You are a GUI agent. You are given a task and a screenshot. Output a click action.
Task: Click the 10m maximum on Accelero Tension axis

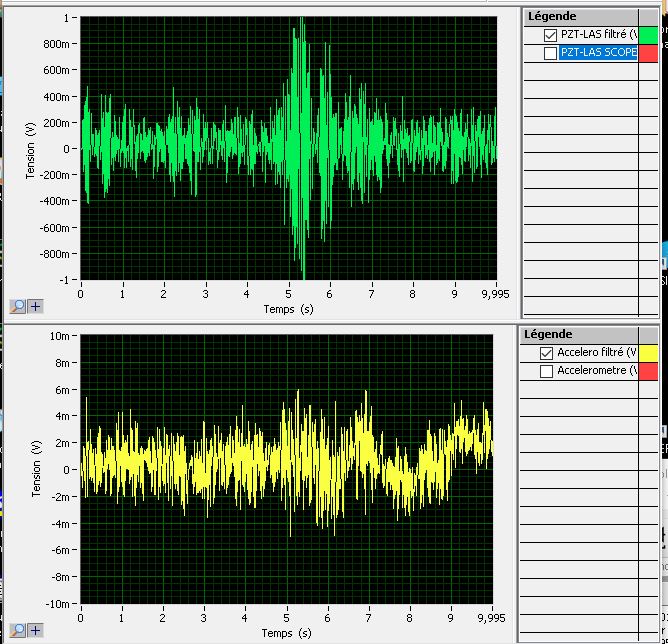(63, 336)
